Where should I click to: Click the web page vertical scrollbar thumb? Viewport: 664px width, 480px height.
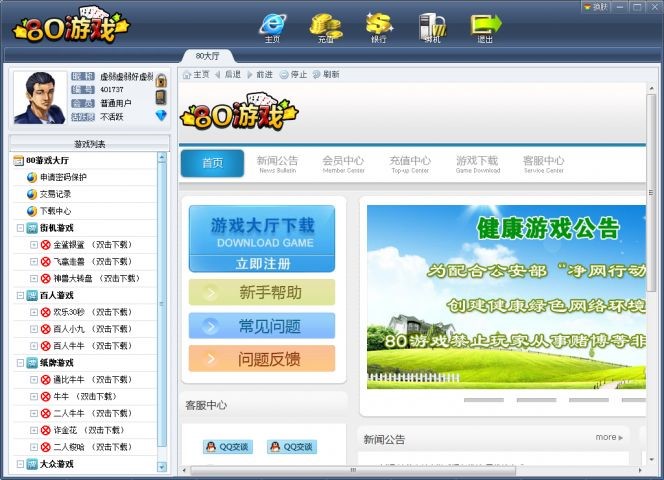pyautogui.click(x=651, y=193)
